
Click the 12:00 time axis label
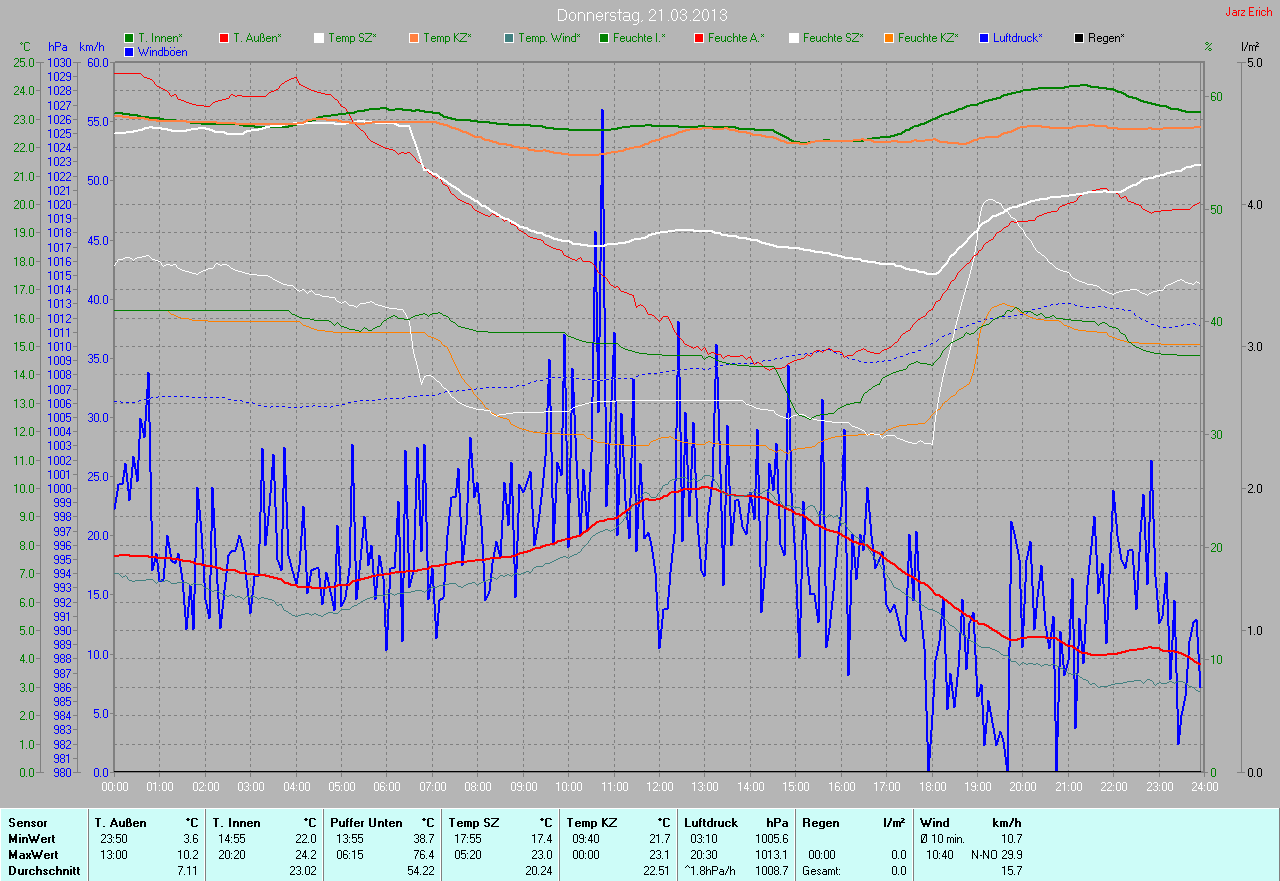[x=659, y=787]
